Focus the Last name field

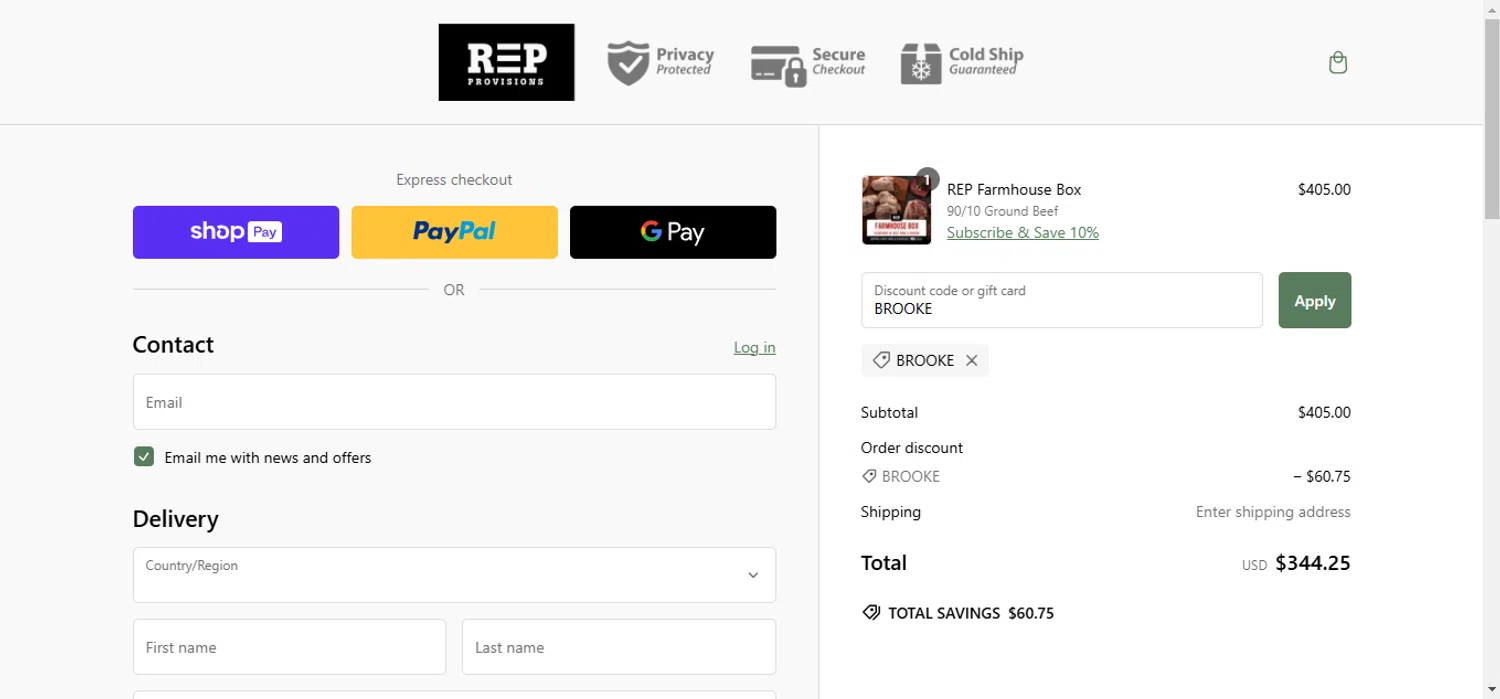pyautogui.click(x=619, y=647)
